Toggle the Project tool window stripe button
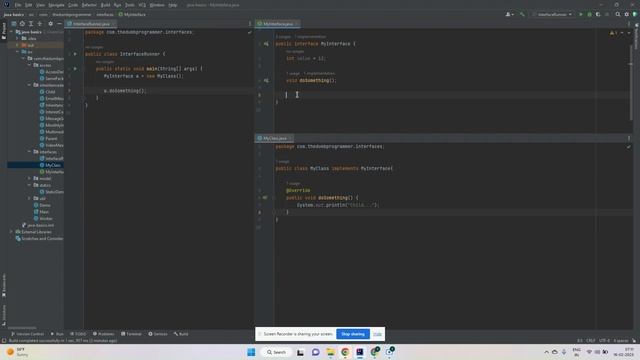Image resolution: width=640 pixels, height=360 pixels. tap(4, 31)
